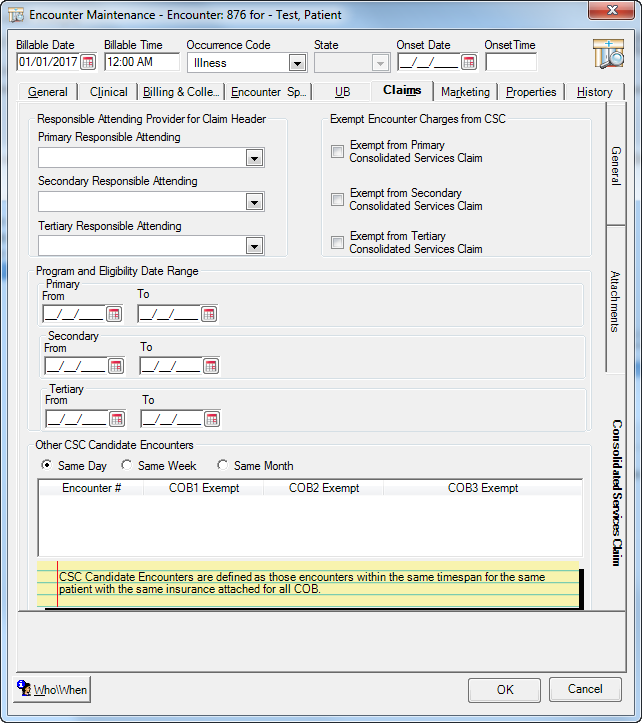Open the Attachments vertical tab

coord(615,300)
